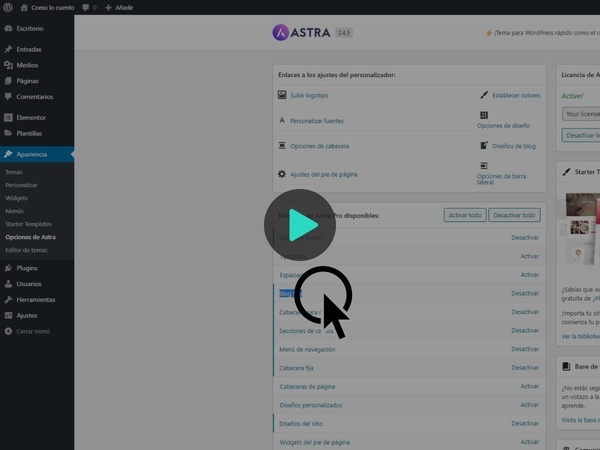Click the Apariencia paintbrush icon
This screenshot has width=600, height=450.
(x=8, y=154)
